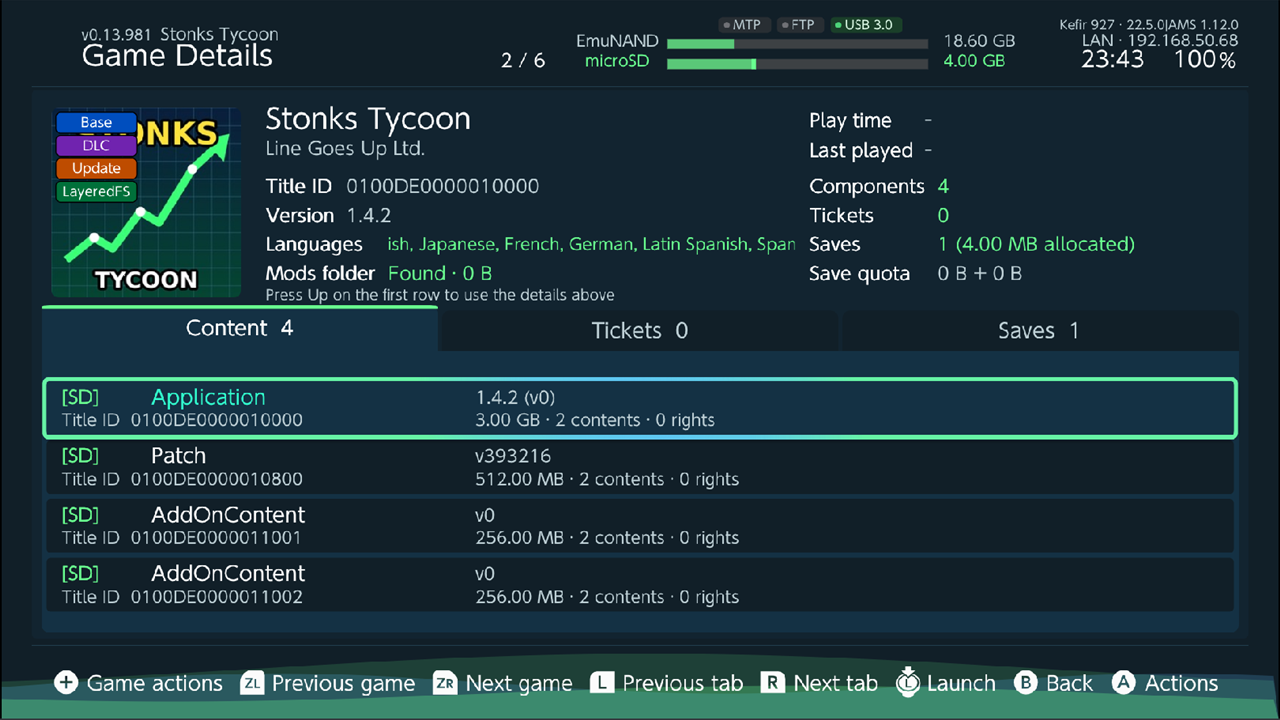Click the EmuNAND storage usage bar
Image resolution: width=1280 pixels, height=720 pixels.
click(797, 43)
